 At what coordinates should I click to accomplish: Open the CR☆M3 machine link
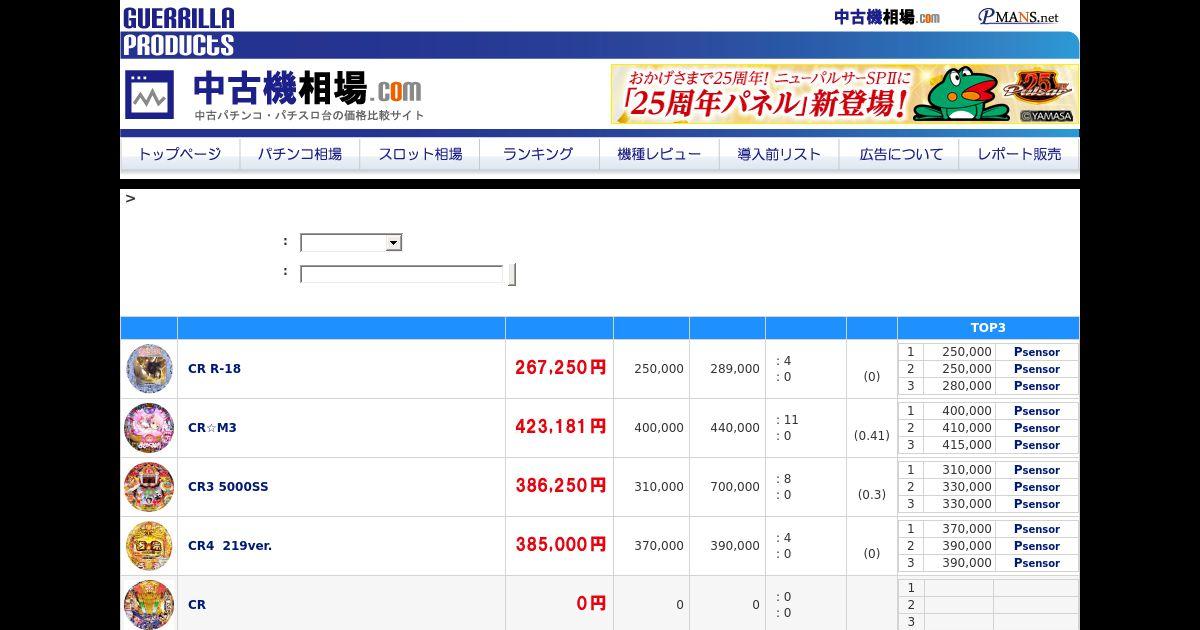click(212, 427)
